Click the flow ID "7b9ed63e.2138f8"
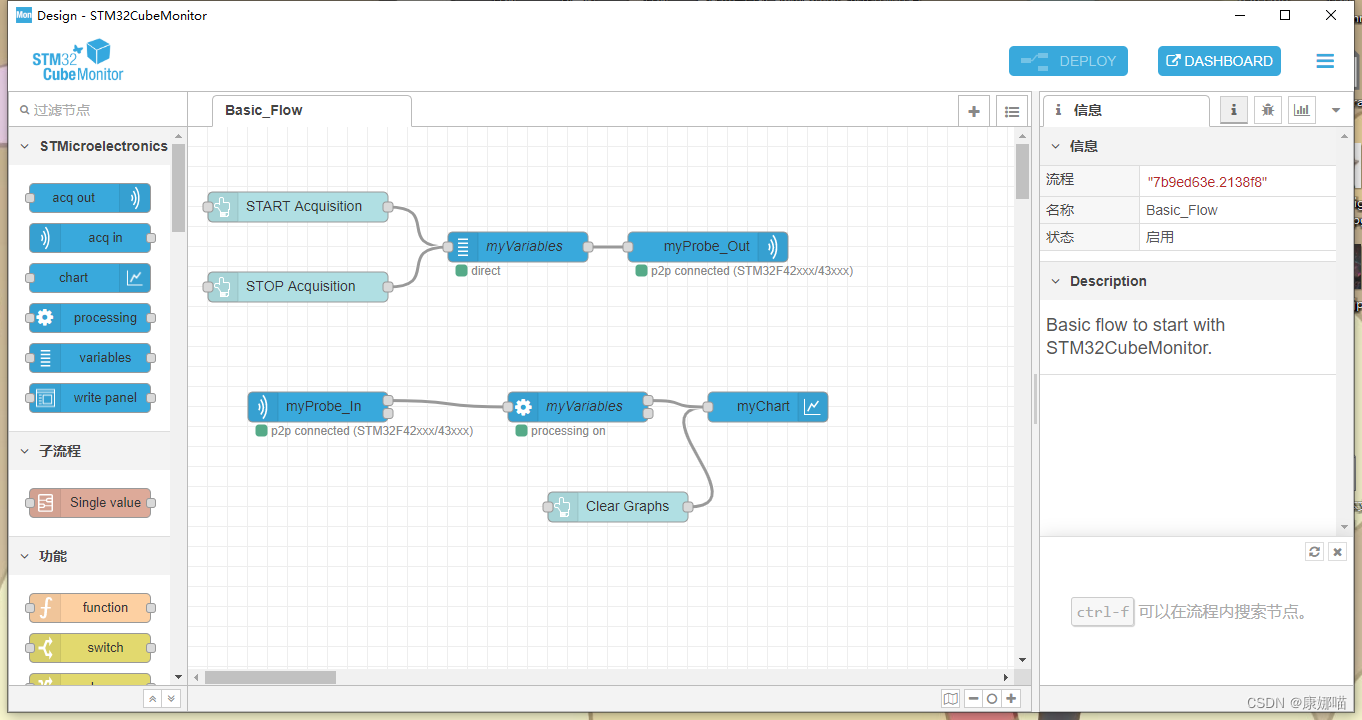1362x720 pixels. click(1207, 181)
